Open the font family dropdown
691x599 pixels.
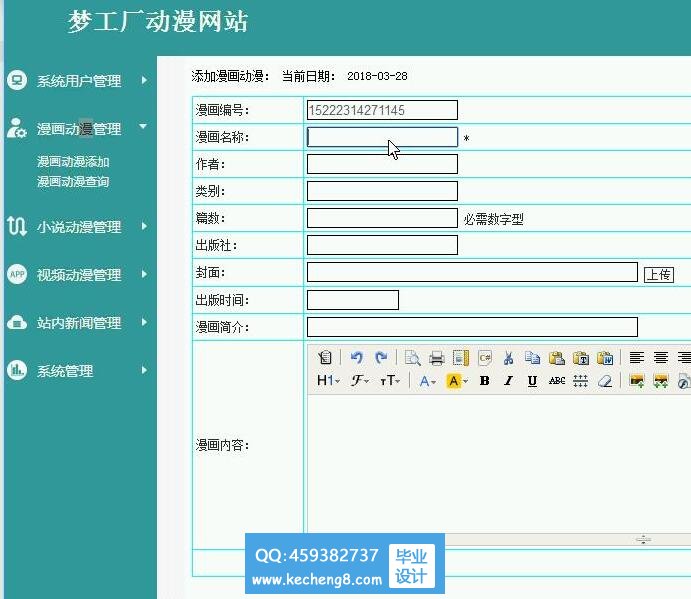(360, 381)
